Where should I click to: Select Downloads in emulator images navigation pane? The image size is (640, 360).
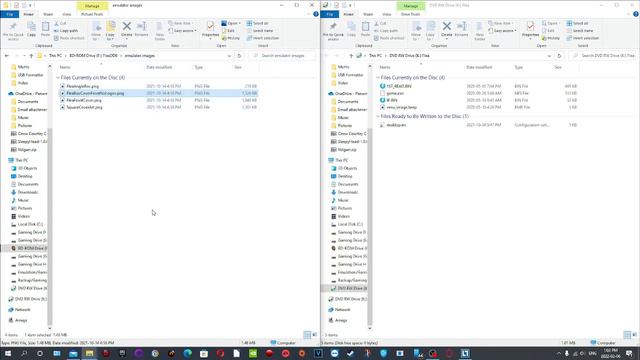pos(28,192)
